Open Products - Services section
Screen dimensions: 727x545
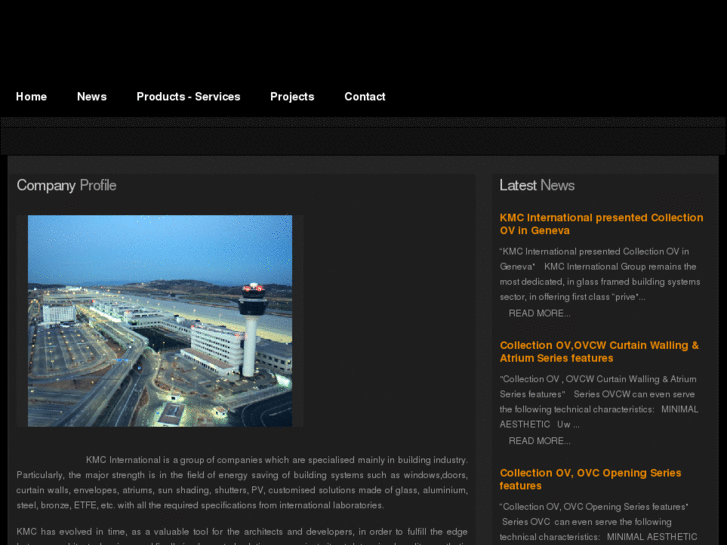(x=188, y=96)
